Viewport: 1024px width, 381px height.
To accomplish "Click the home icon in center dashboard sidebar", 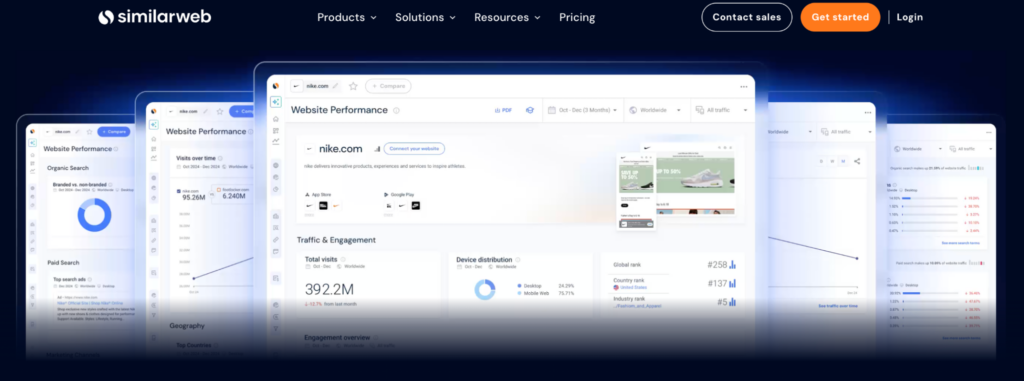I will [276, 119].
